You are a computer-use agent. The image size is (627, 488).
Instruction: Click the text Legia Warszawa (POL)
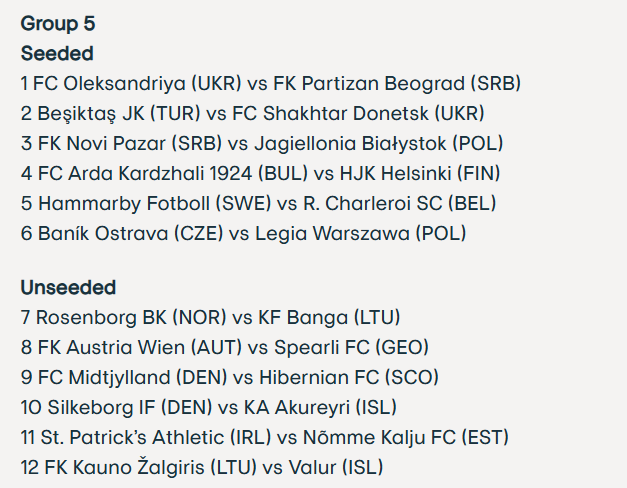[x=361, y=234]
